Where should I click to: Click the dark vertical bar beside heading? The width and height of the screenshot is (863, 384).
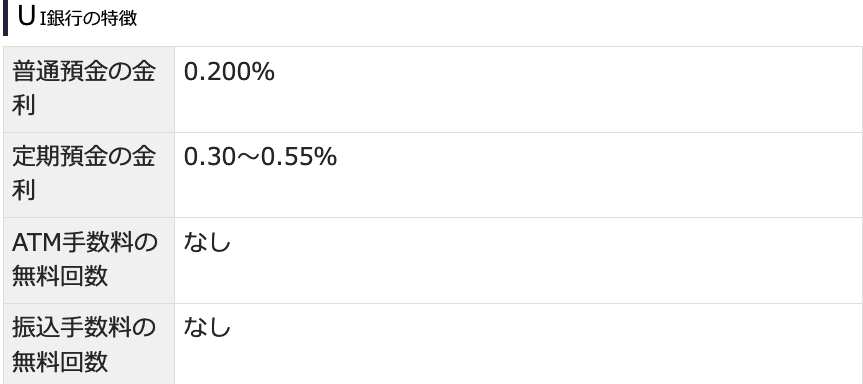coord(6,18)
